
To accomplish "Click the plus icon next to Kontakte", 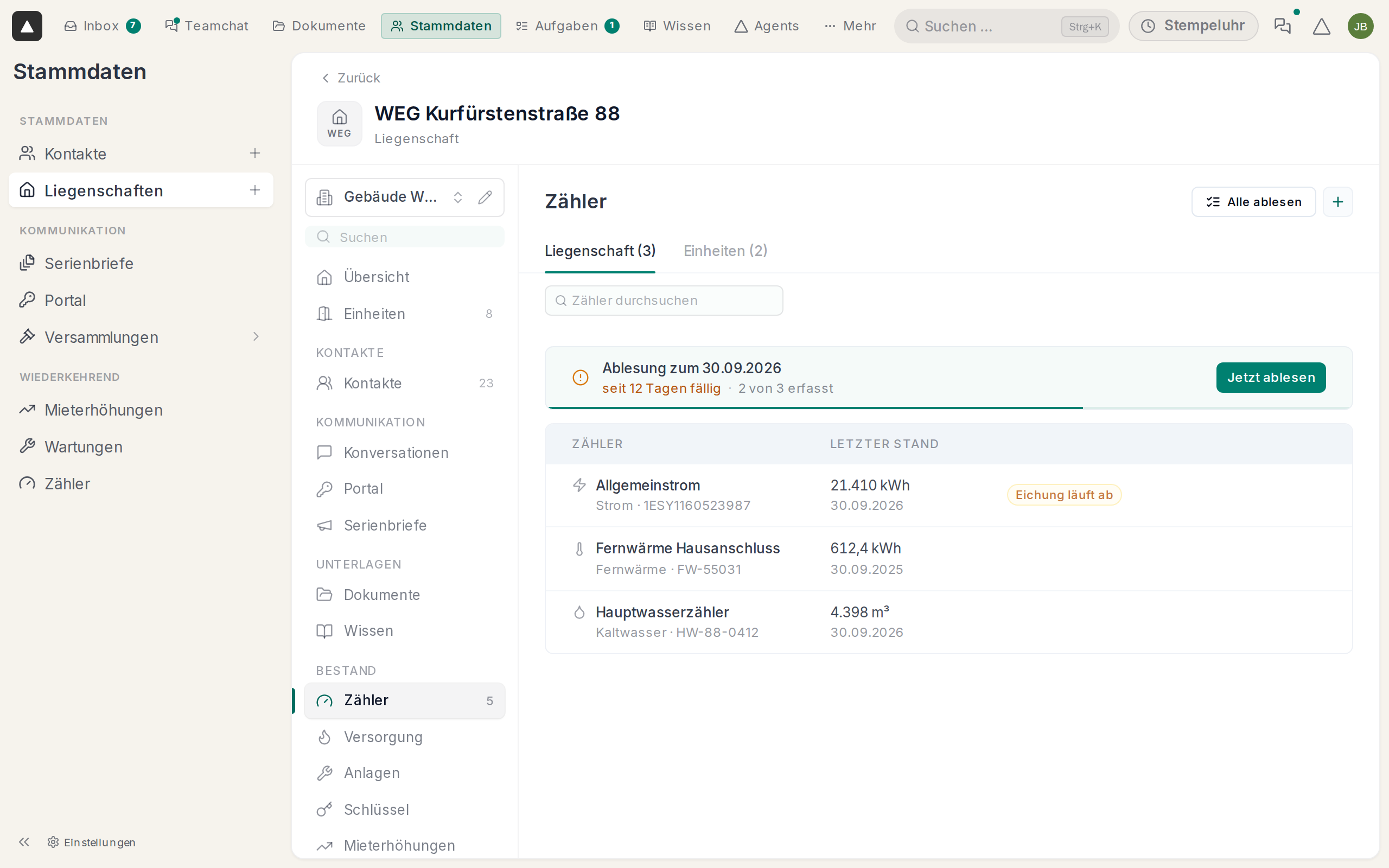I will [255, 154].
